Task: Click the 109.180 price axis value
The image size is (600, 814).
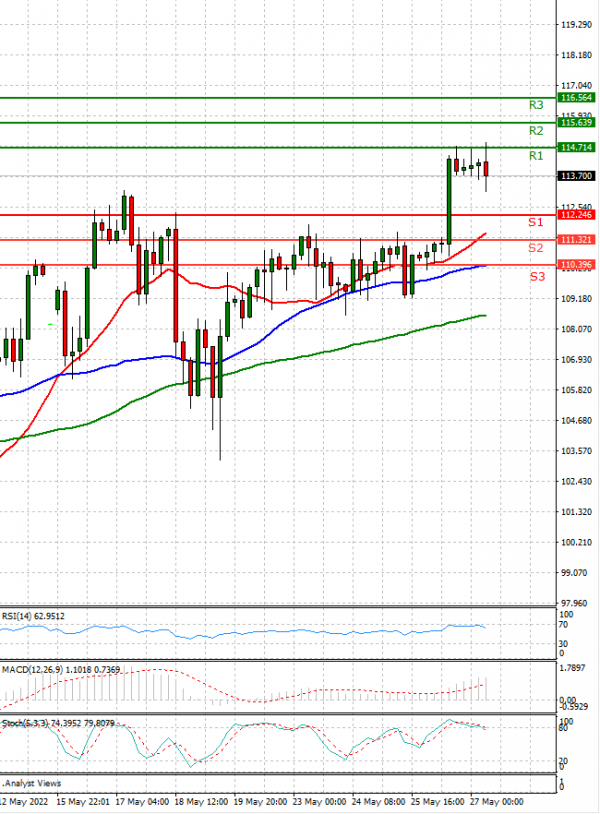Action: point(576,299)
